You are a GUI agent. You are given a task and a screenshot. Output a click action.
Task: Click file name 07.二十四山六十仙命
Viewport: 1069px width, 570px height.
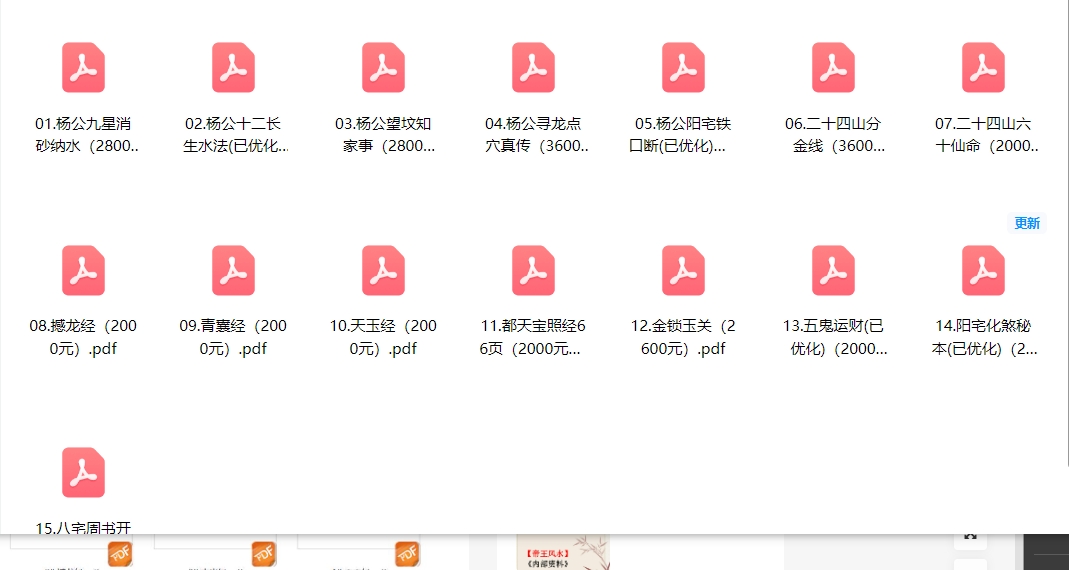(x=987, y=135)
